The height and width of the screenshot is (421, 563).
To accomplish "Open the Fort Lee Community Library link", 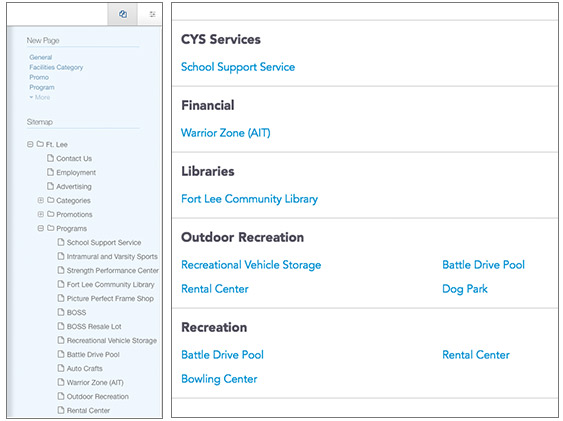I will [x=249, y=198].
